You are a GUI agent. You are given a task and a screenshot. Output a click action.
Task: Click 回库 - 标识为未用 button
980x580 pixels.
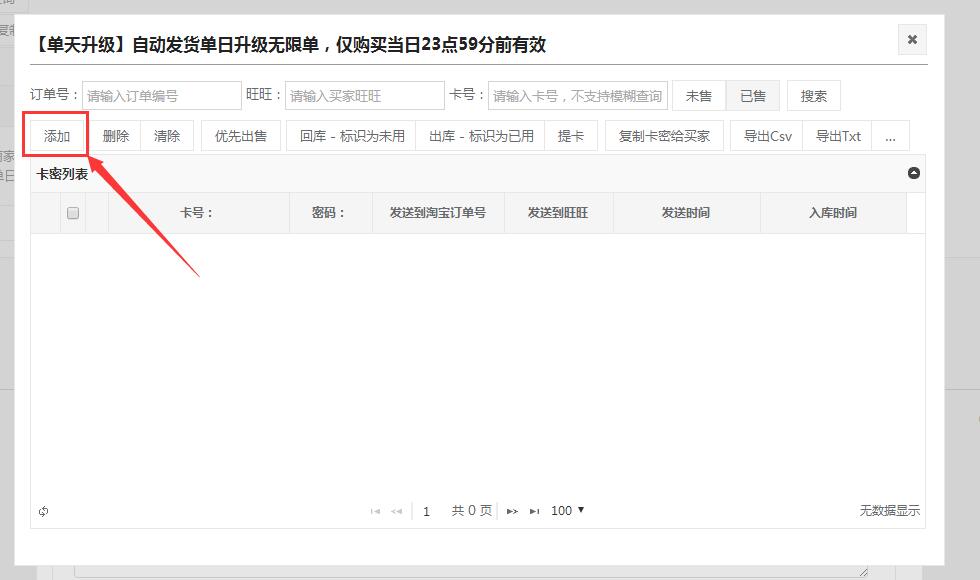(x=352, y=136)
